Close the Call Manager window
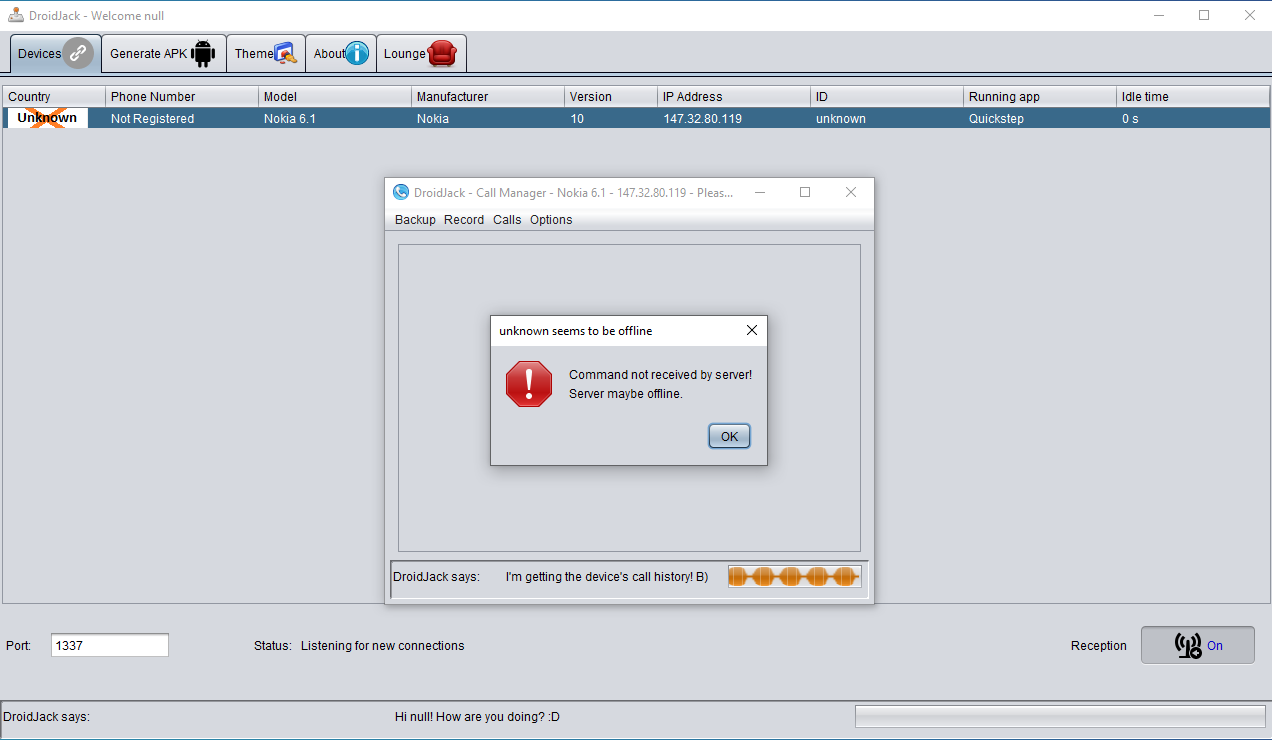This screenshot has width=1272, height=740. click(851, 192)
